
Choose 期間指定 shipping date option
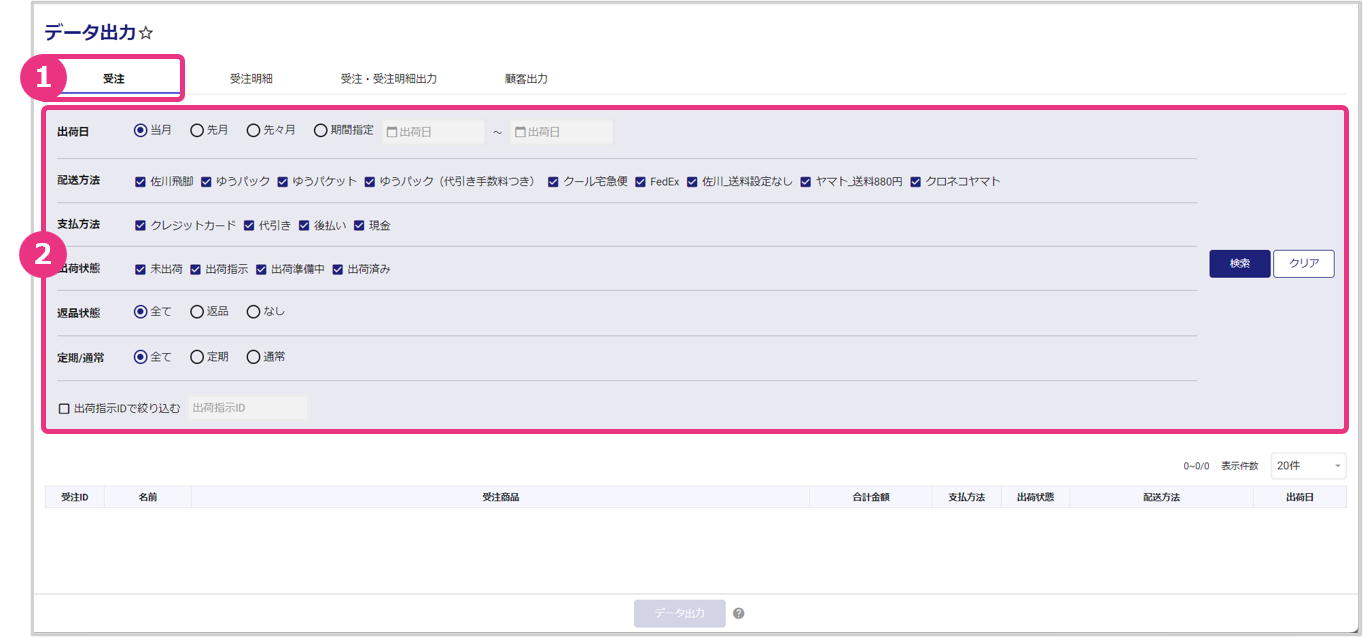(320, 130)
